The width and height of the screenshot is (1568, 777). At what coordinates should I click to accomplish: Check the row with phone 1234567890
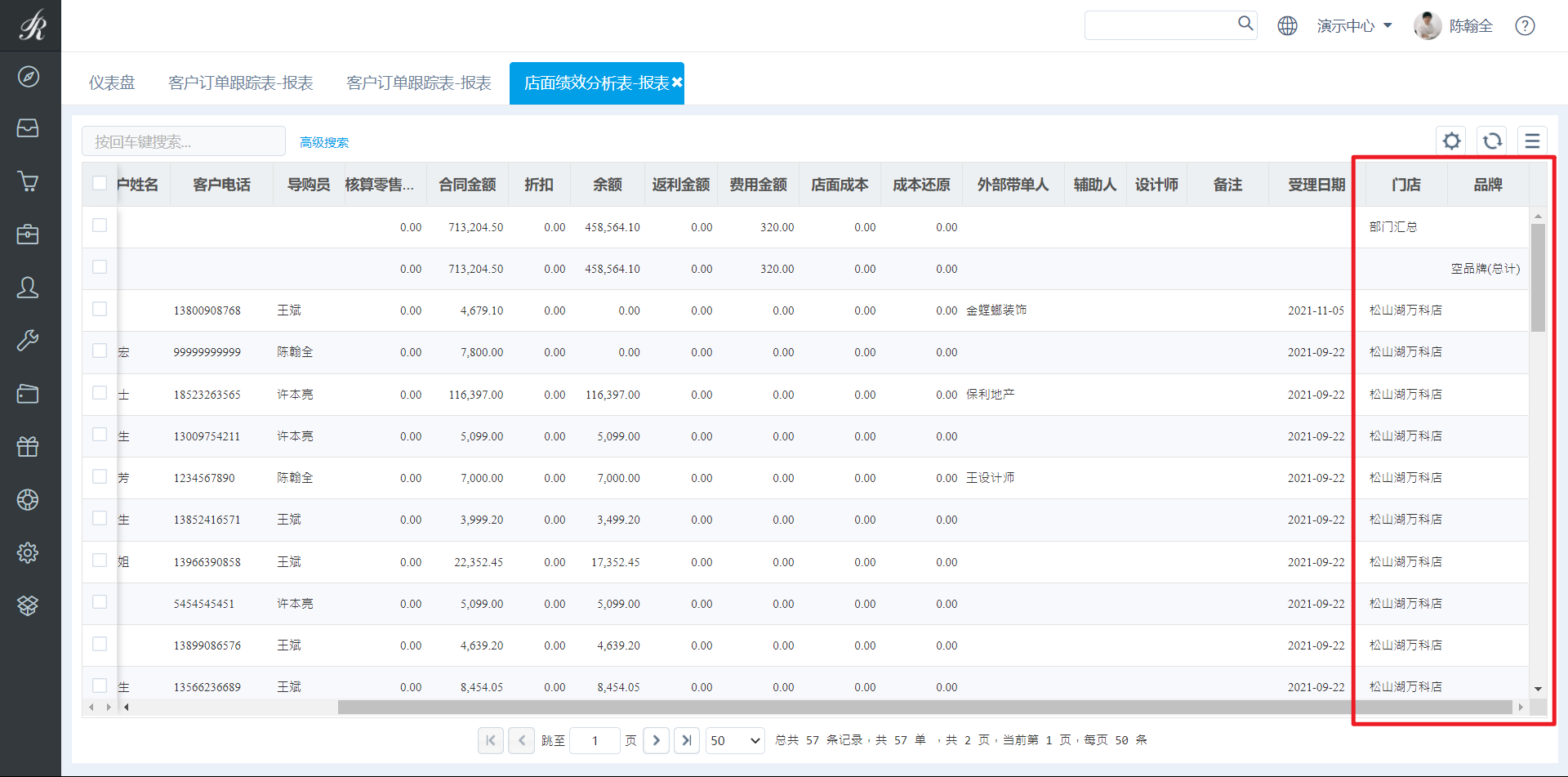100,476
